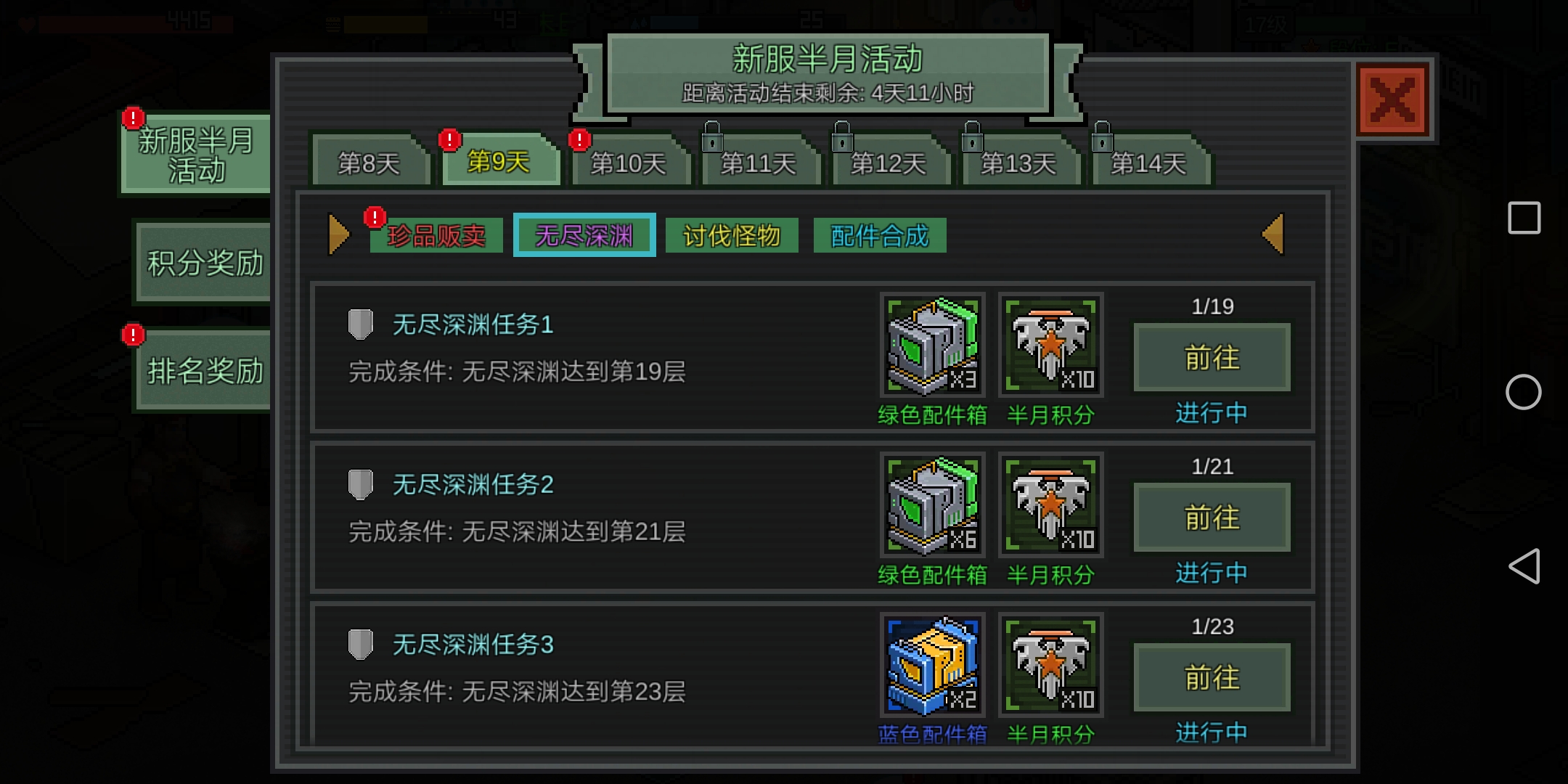The image size is (1568, 784).
Task: Select the 珍品贩卖 category
Action: click(x=436, y=235)
